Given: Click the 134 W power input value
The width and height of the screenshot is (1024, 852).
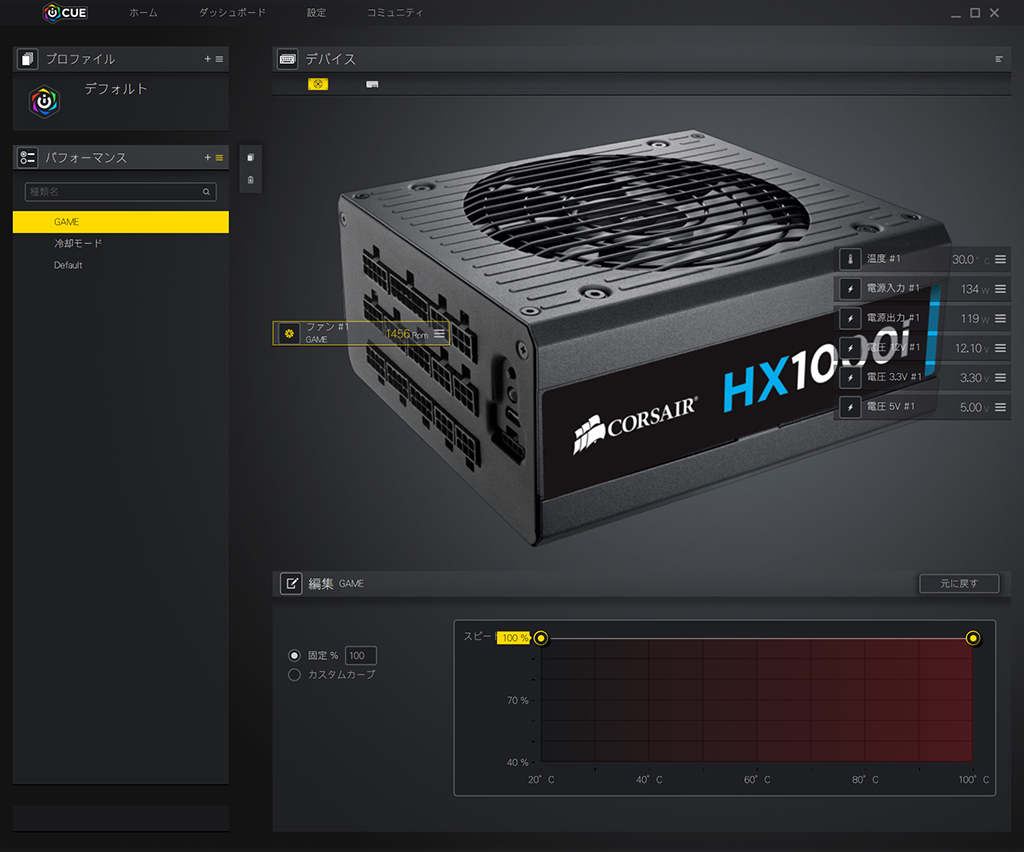Looking at the screenshot, I should tap(975, 289).
